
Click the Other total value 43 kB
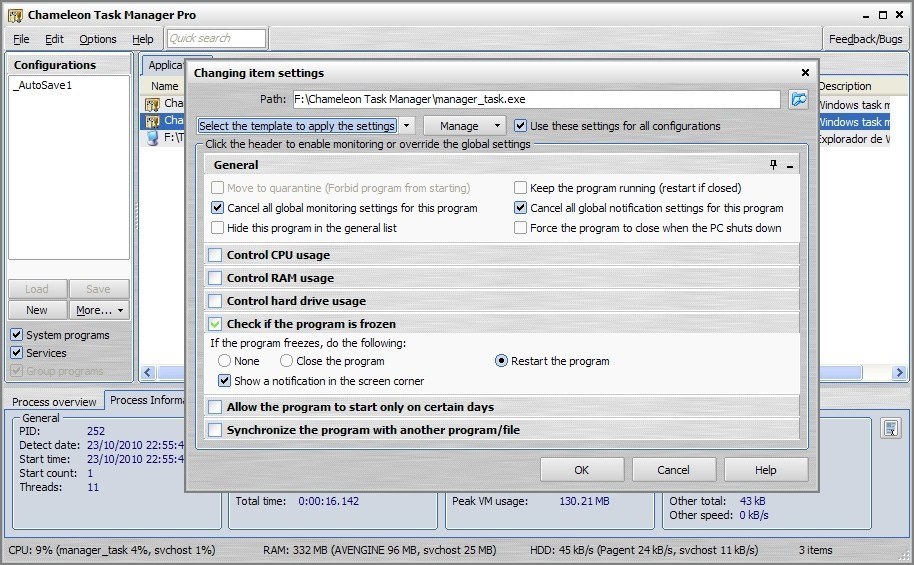pyautogui.click(x=752, y=501)
